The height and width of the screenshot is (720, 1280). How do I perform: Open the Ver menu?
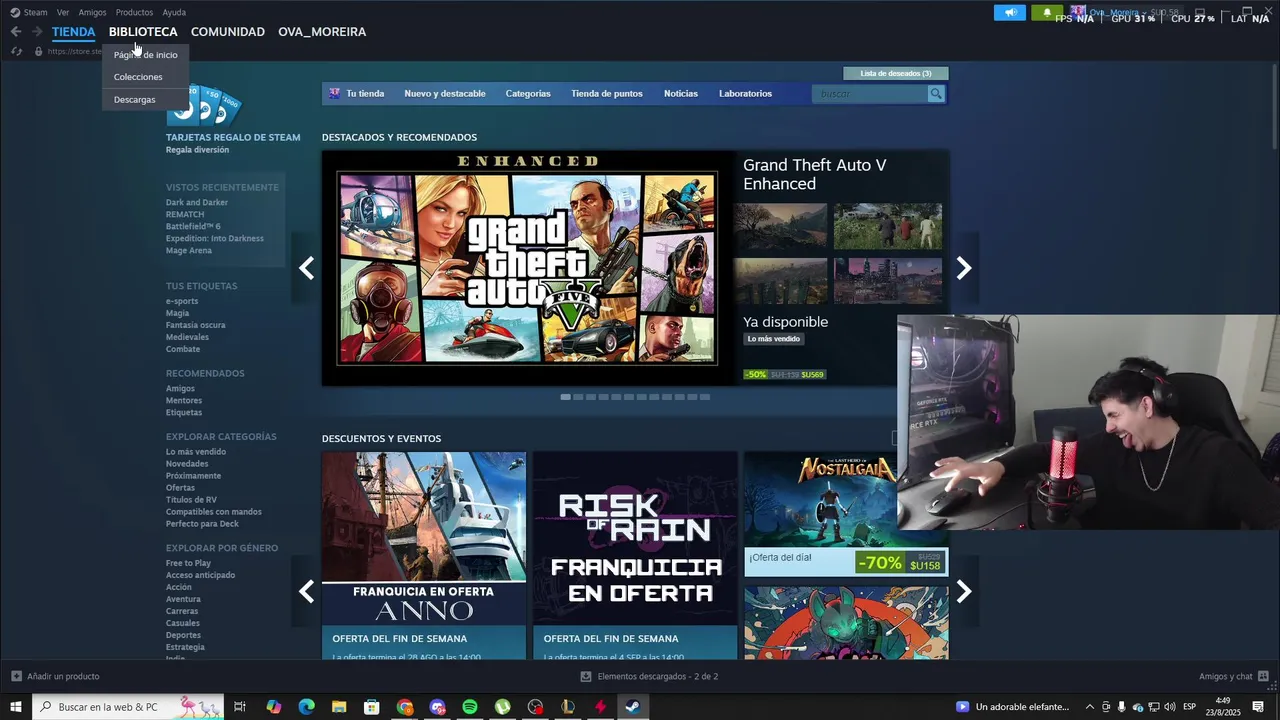[x=63, y=12]
